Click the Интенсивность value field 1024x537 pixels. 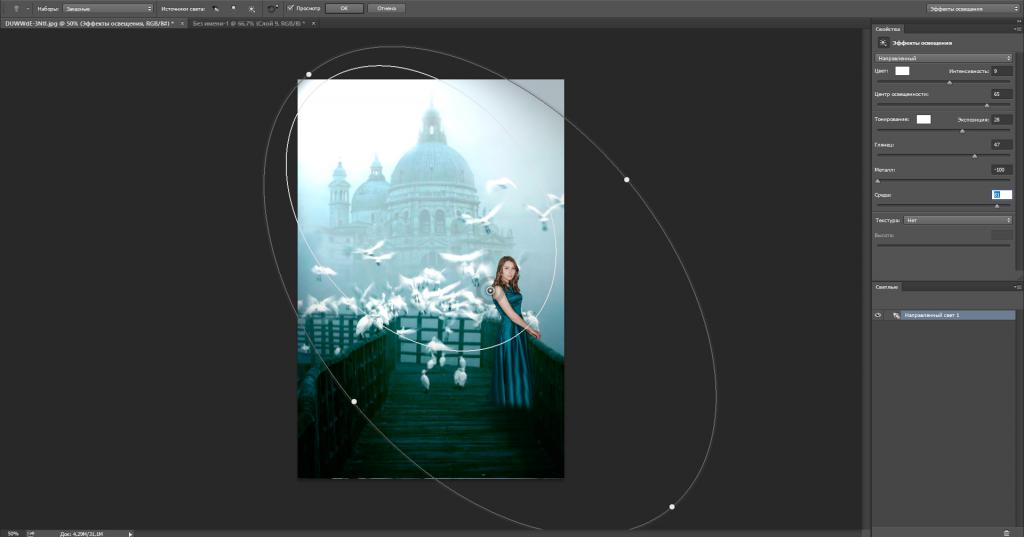1001,71
